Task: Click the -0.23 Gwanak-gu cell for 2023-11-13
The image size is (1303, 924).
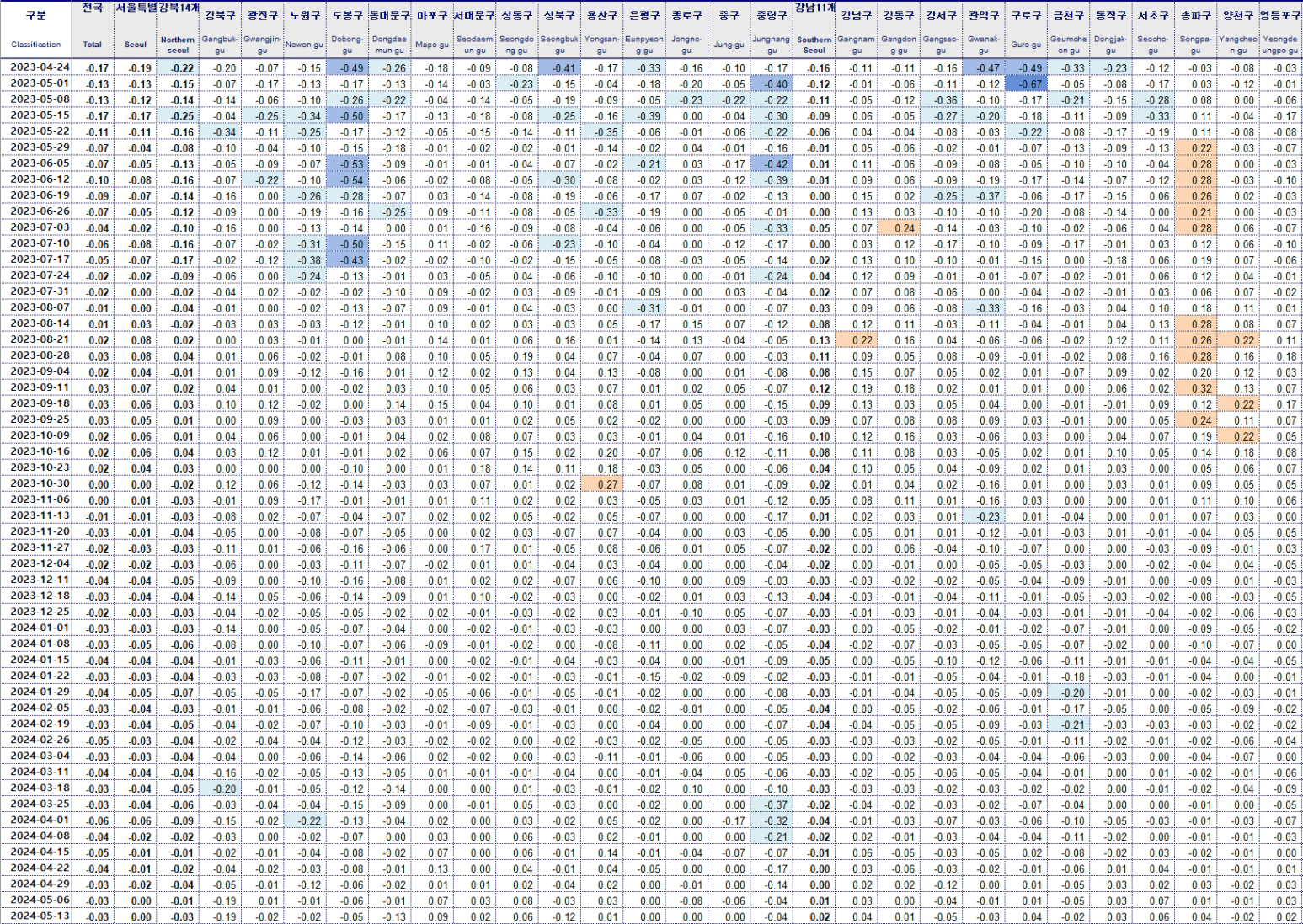Action: coord(983,515)
